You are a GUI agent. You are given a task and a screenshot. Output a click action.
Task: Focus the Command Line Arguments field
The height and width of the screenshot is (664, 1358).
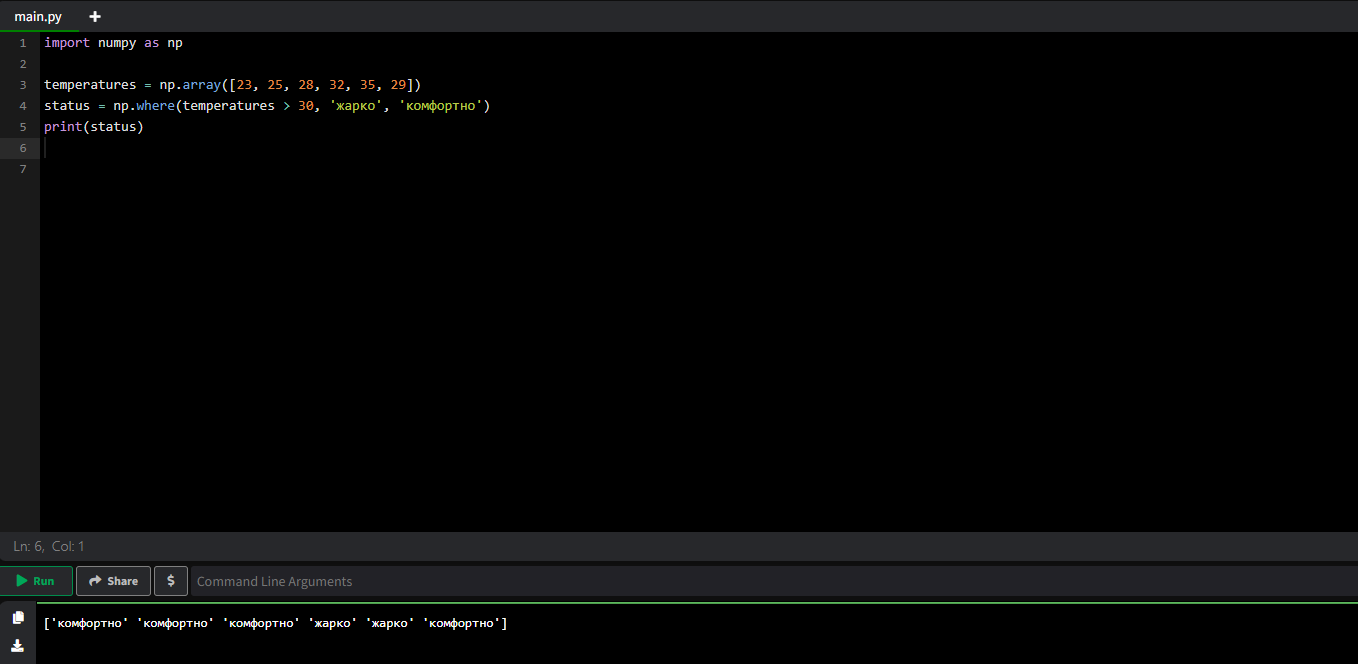[x=774, y=581]
